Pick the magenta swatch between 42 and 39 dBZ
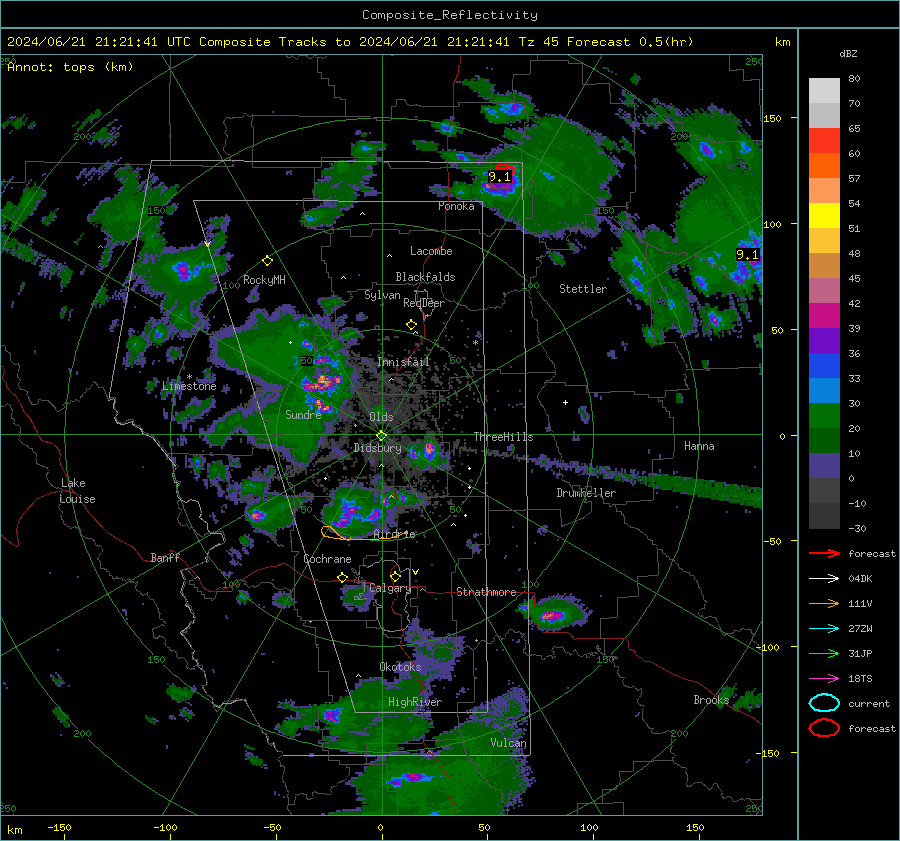900x841 pixels. [824, 316]
